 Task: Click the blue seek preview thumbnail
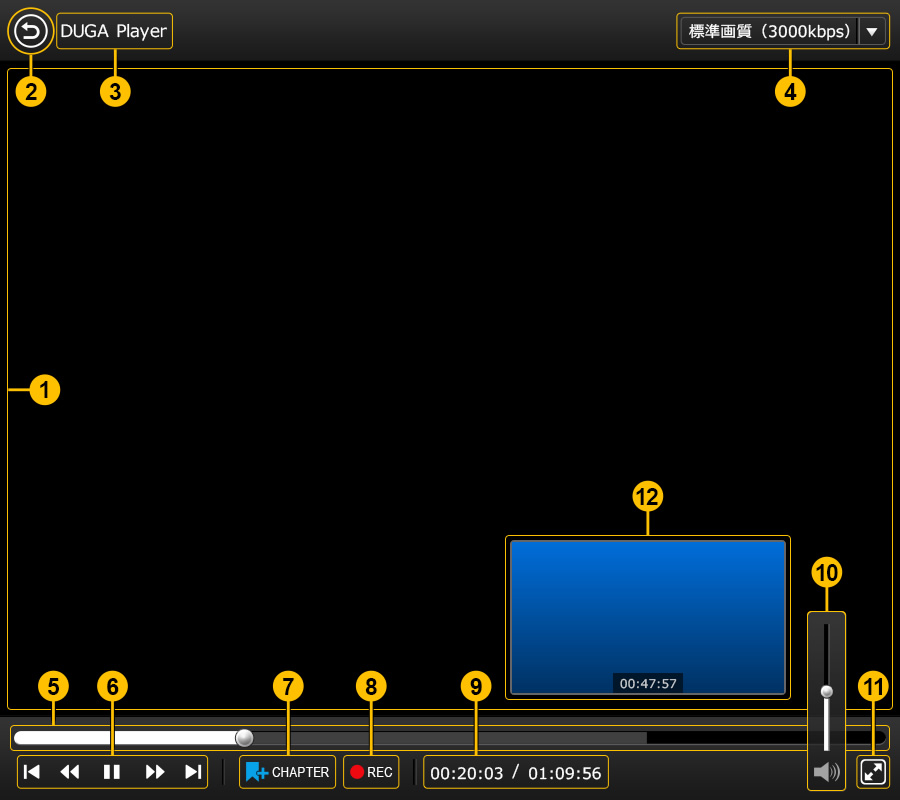point(648,618)
